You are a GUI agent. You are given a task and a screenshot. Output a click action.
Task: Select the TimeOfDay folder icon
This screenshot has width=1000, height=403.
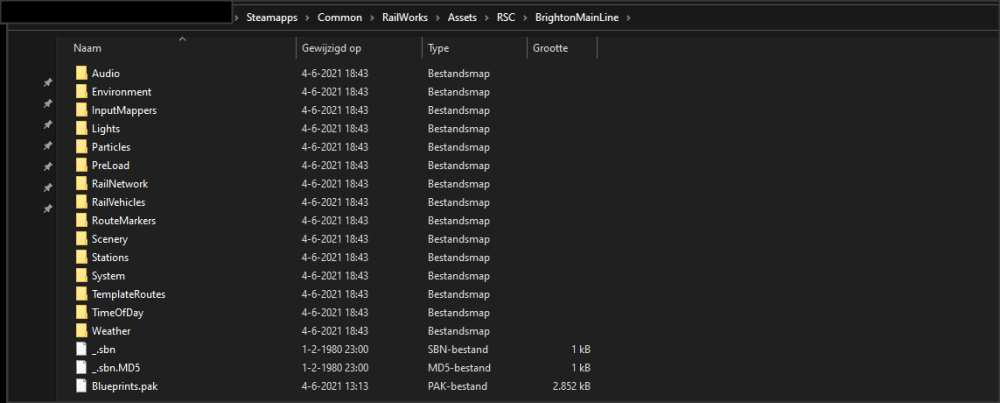click(x=81, y=312)
